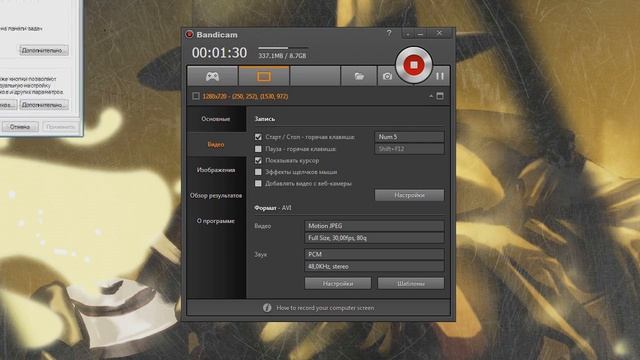Image resolution: width=640 pixels, height=360 pixels.
Task: Click the blank mode tab beside the screen mode
Action: pyautogui.click(x=315, y=76)
